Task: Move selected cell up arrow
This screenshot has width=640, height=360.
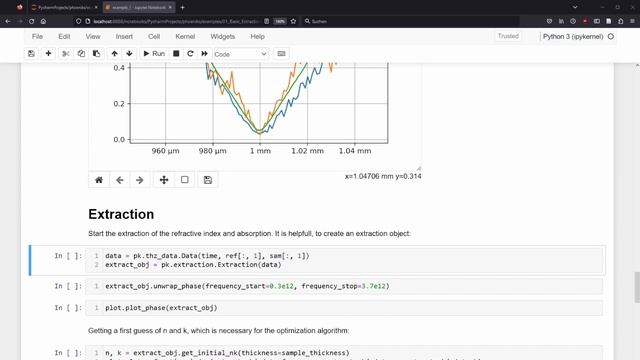Action: coord(115,54)
